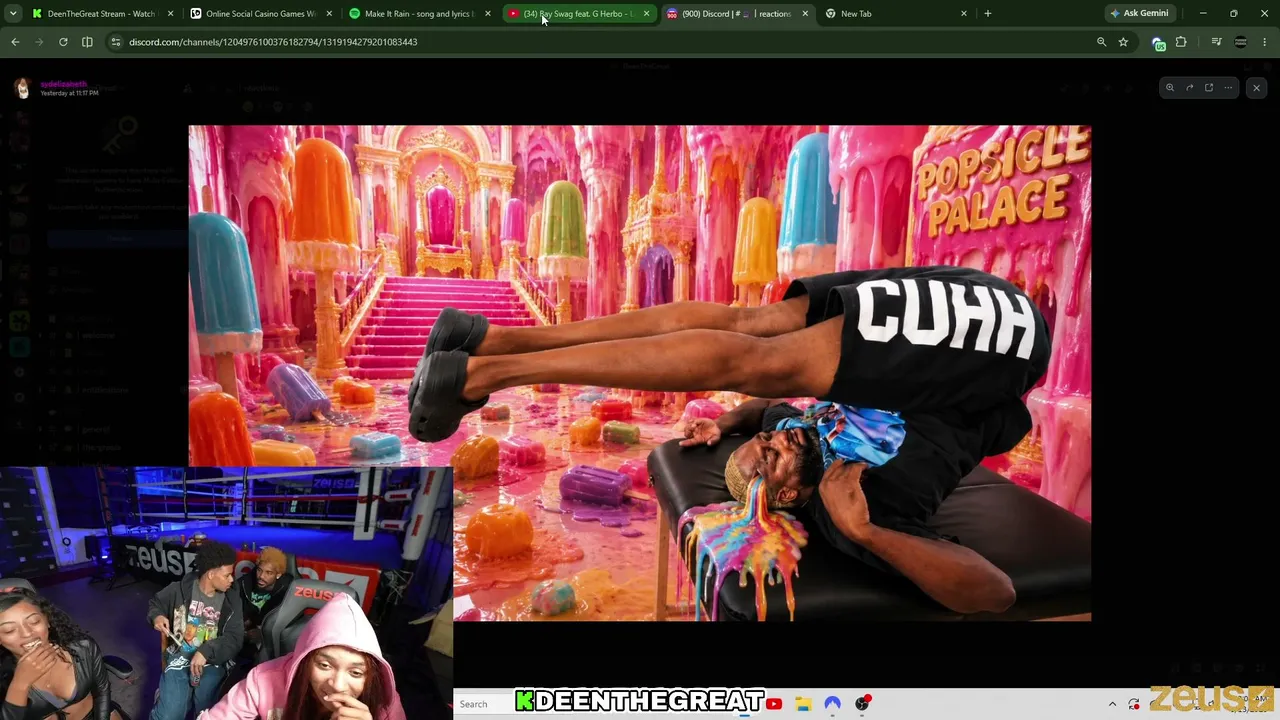
Task: Open the browser profile avatar
Action: 1241,42
